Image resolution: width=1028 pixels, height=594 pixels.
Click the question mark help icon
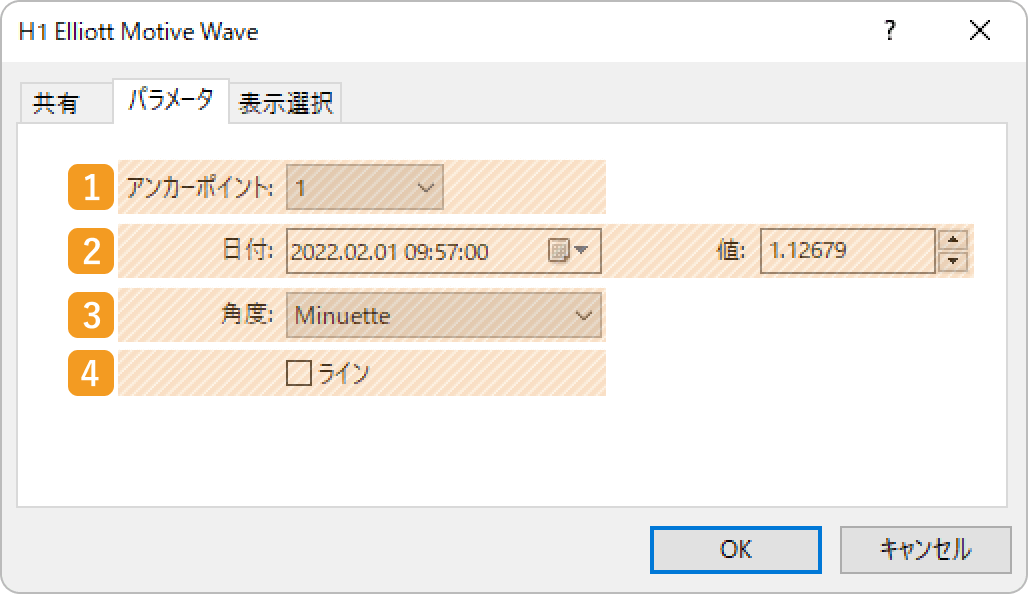(x=889, y=31)
